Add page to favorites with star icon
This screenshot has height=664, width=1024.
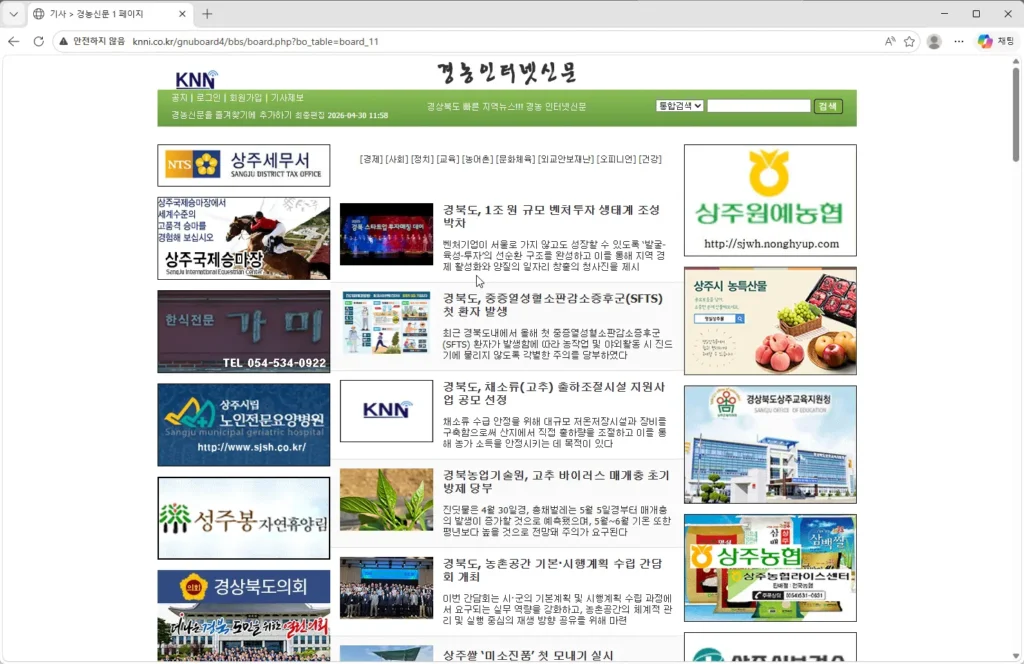tap(909, 41)
